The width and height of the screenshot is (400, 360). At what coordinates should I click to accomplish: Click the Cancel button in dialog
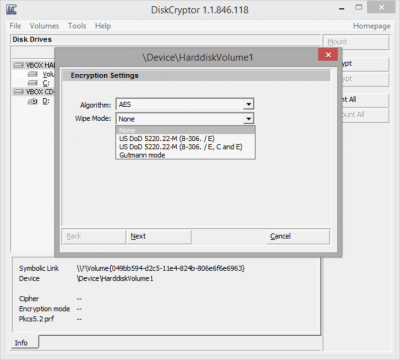tap(298, 236)
